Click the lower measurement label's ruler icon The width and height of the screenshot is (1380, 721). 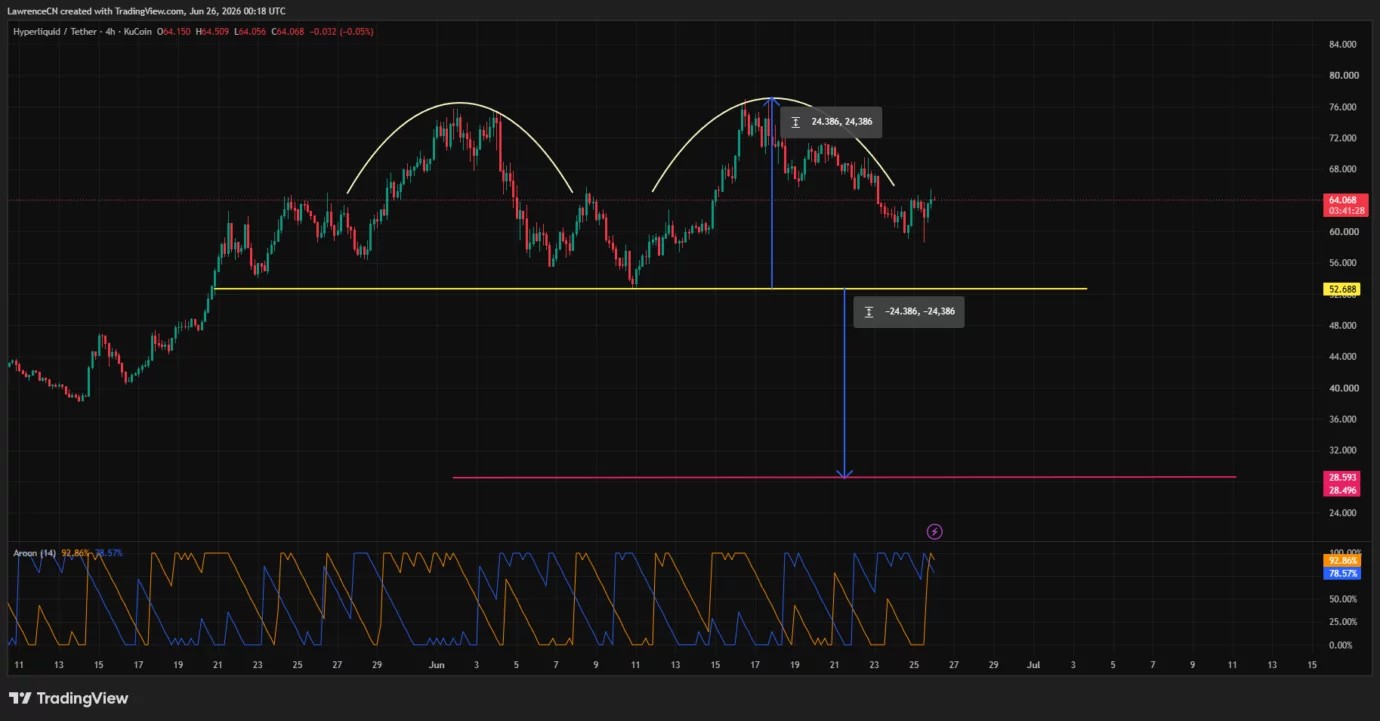coord(870,311)
